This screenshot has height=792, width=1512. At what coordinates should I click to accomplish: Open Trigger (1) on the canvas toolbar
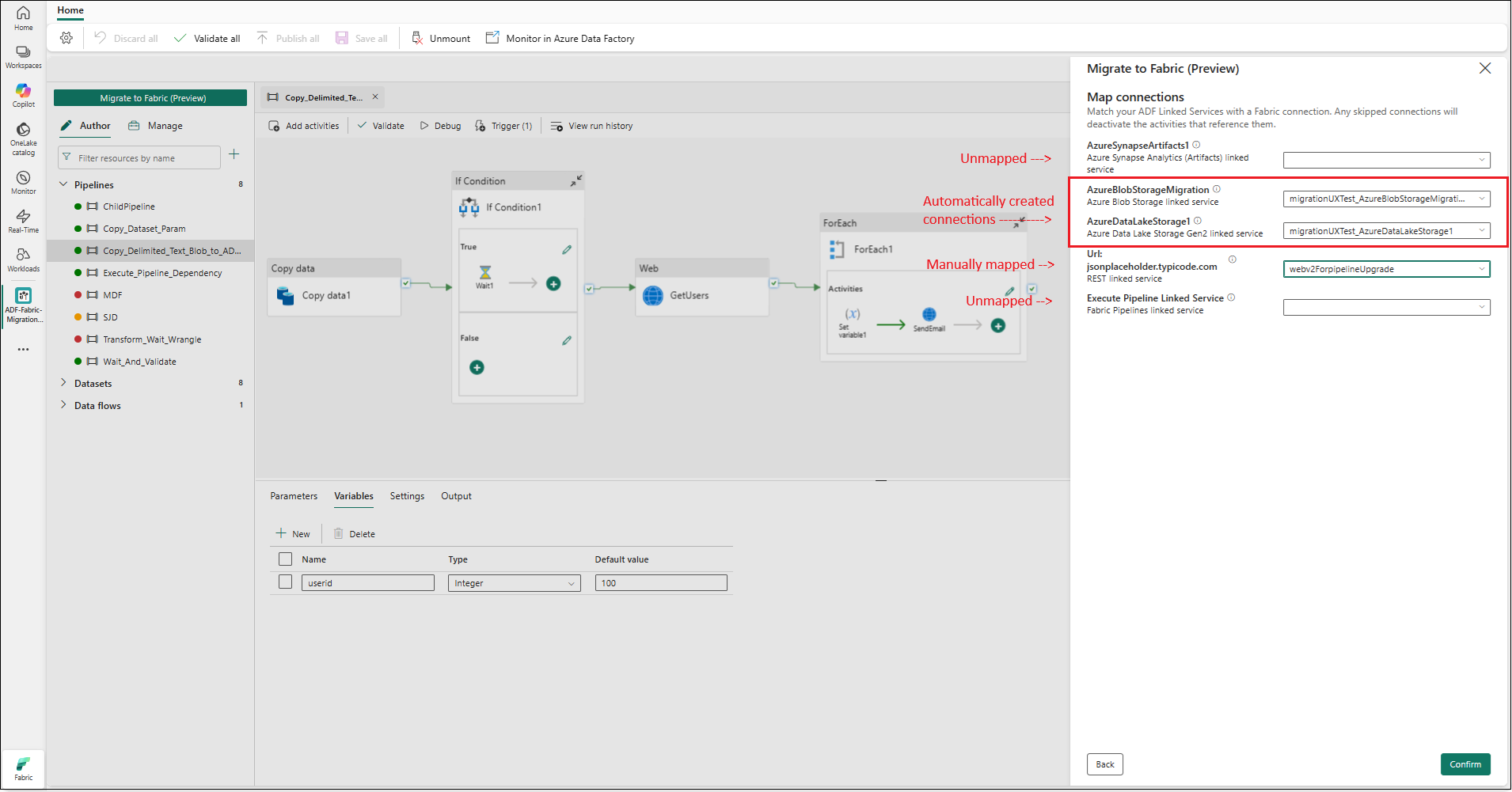[x=503, y=126]
